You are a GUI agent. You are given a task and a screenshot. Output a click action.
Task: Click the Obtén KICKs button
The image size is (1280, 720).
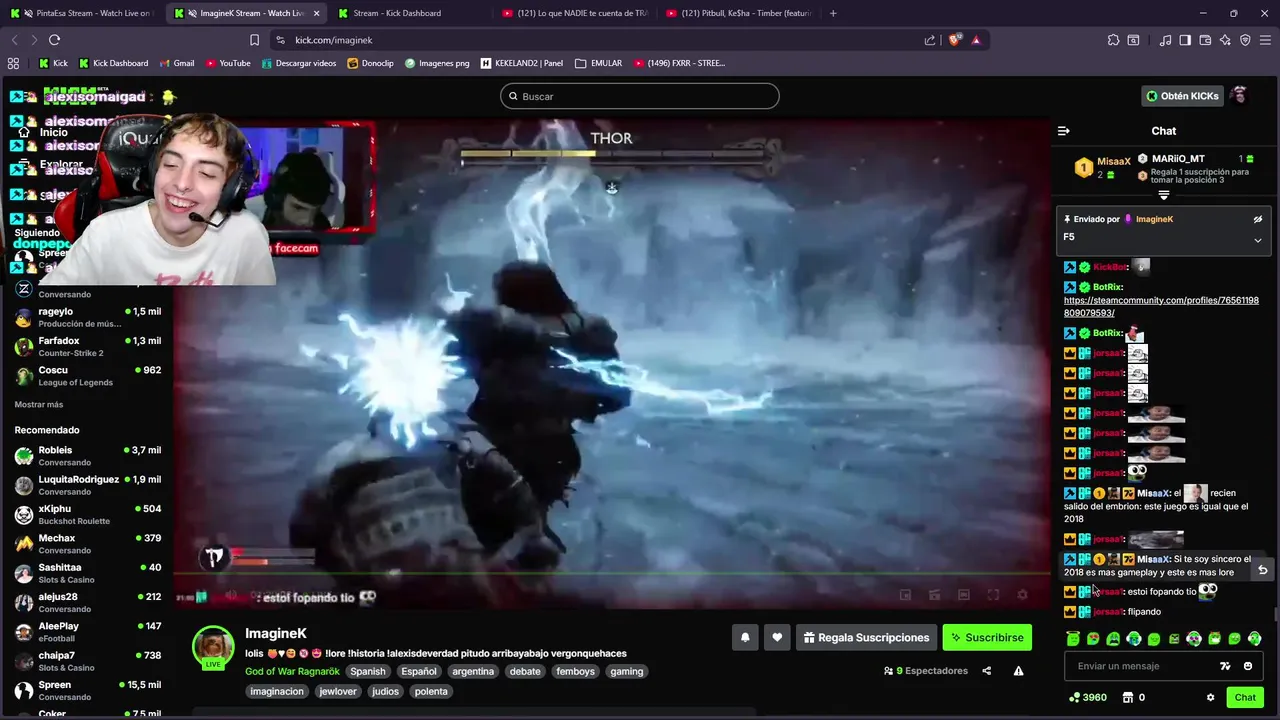tap(1182, 96)
